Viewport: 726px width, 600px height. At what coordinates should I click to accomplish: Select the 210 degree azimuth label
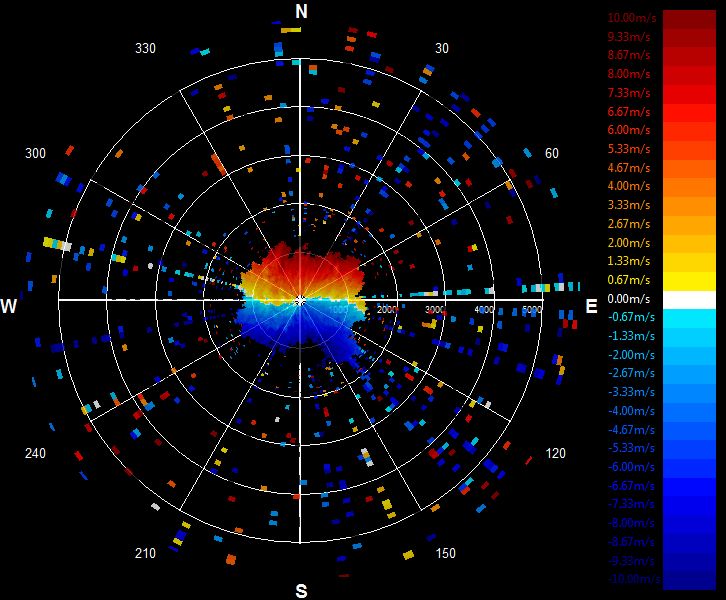(145, 553)
